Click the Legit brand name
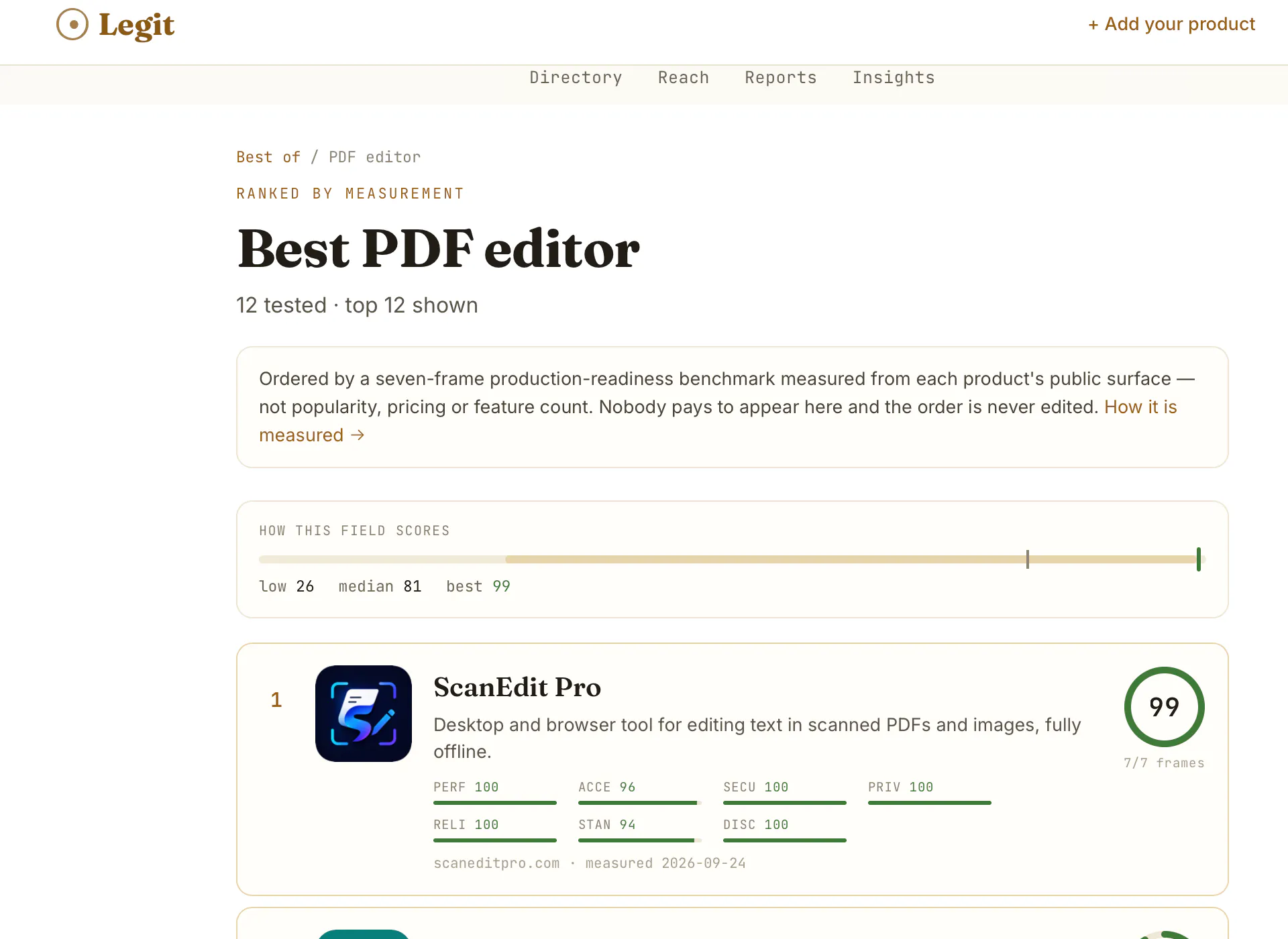This screenshot has width=1288, height=939. 137,25
